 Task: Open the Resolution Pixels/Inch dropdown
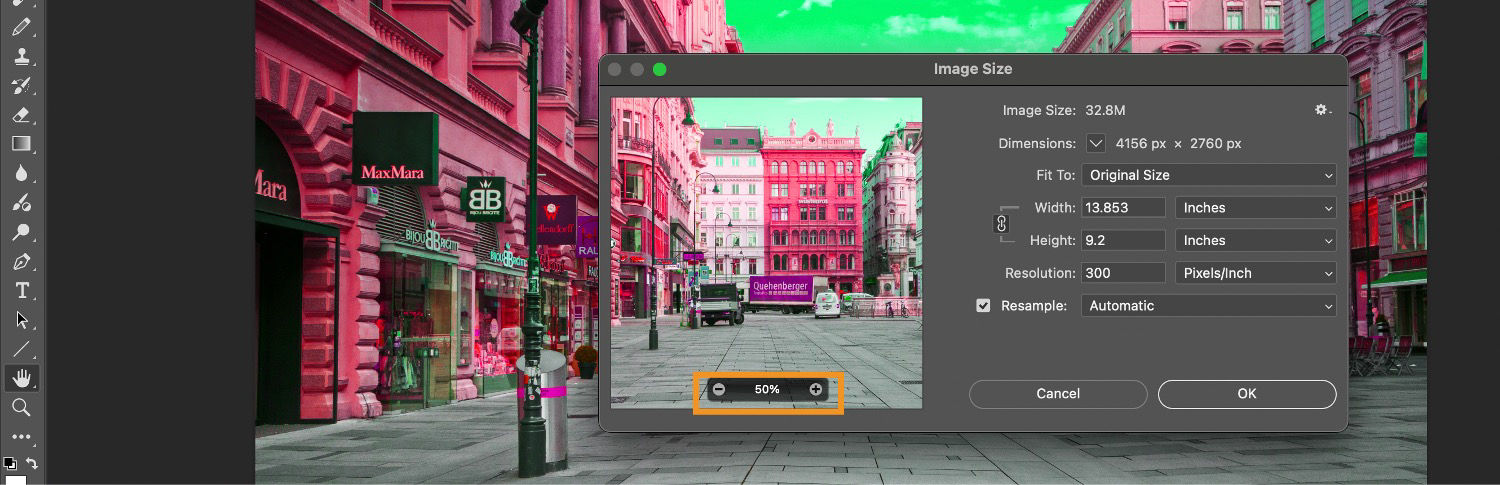(x=1256, y=273)
